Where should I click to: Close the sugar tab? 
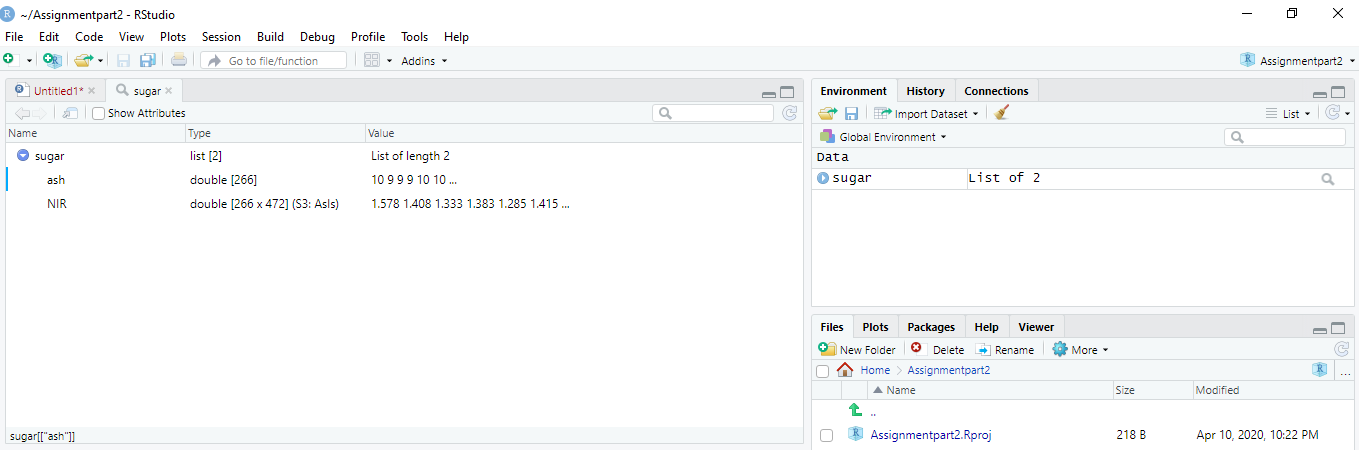tap(169, 91)
